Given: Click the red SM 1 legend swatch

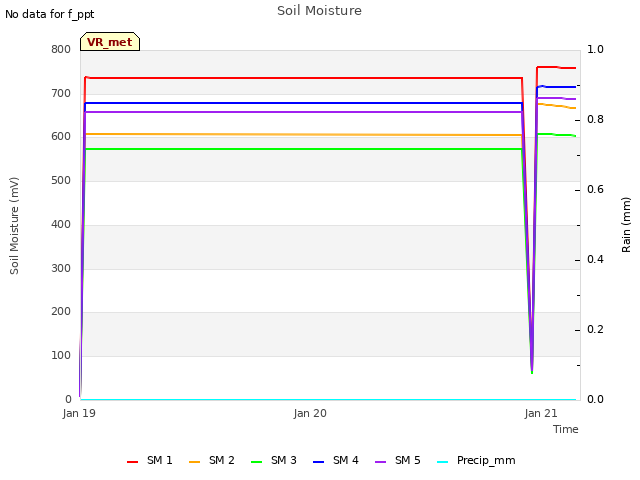Looking at the screenshot, I should point(133,462).
